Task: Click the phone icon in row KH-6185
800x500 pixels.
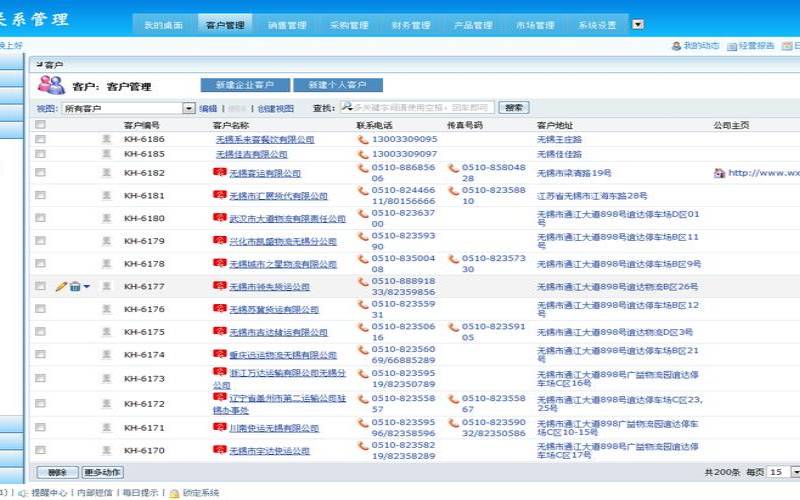Action: pos(363,154)
